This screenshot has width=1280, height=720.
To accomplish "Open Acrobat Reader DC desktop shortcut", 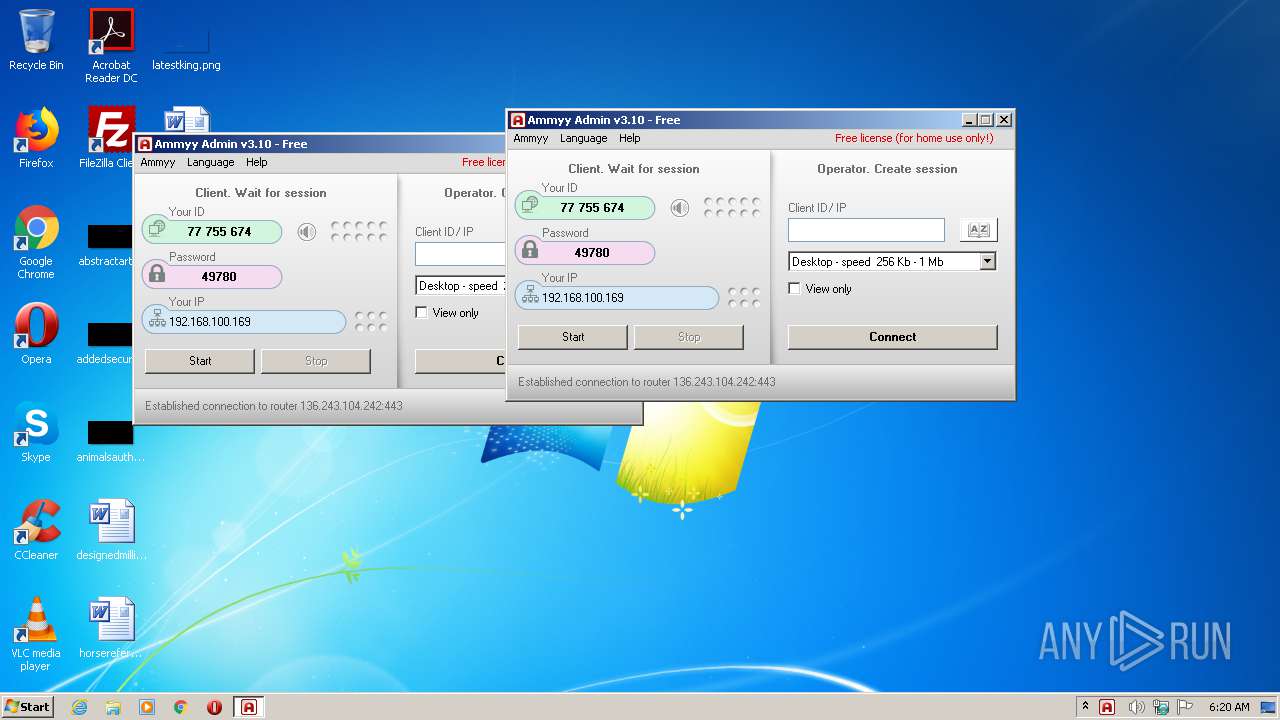I will click(111, 45).
